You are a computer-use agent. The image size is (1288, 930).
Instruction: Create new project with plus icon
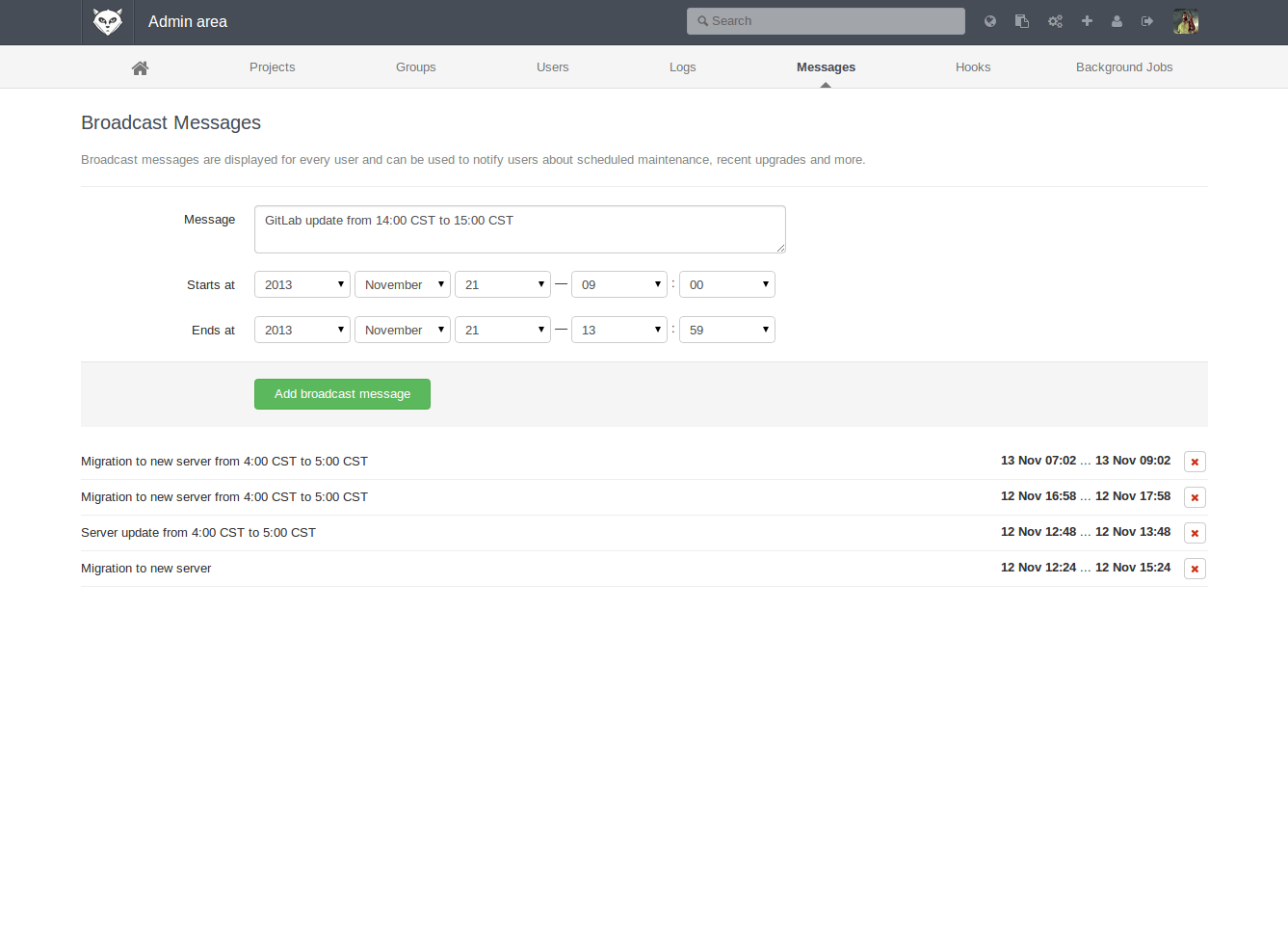point(1087,21)
